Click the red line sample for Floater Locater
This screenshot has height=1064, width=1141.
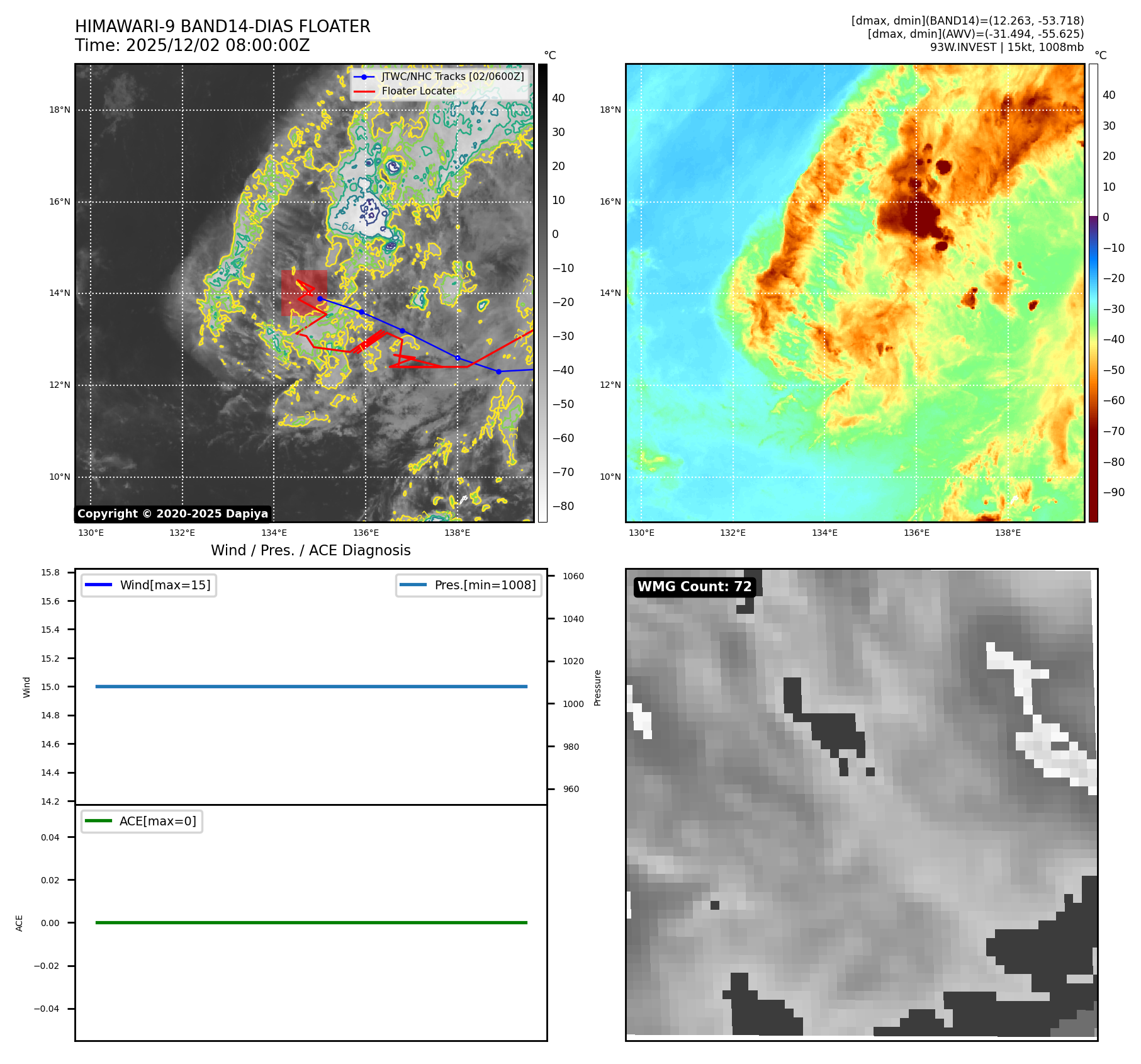(x=364, y=91)
